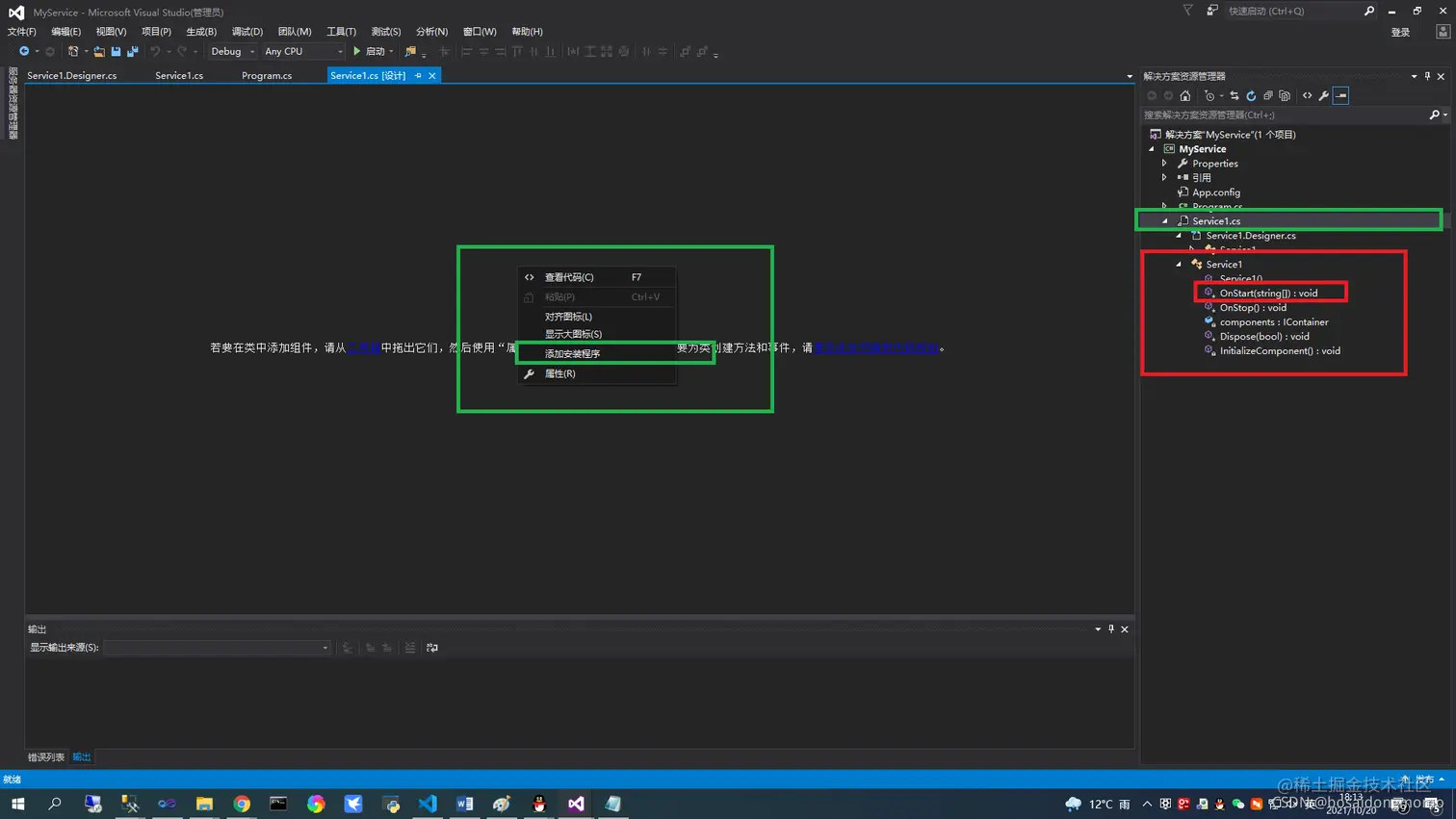Click the 登录 sign-in link
The image size is (1456, 819).
click(1400, 32)
